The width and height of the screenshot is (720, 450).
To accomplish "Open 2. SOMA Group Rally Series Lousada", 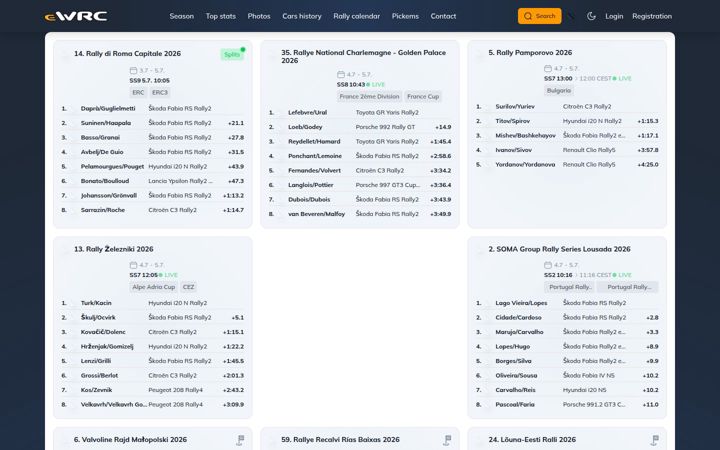I will [x=559, y=249].
